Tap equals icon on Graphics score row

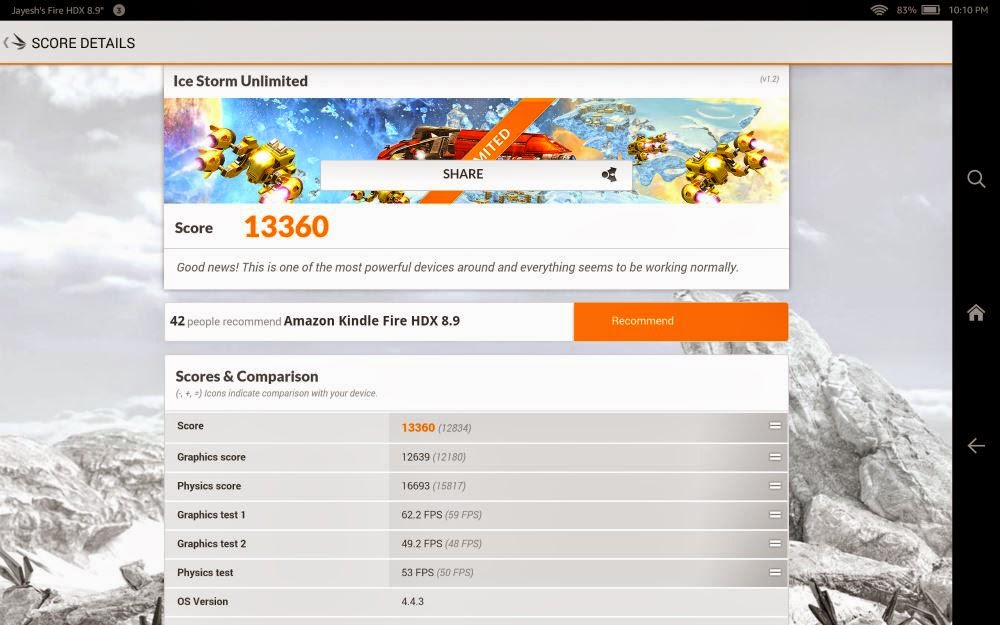pyautogui.click(x=775, y=457)
